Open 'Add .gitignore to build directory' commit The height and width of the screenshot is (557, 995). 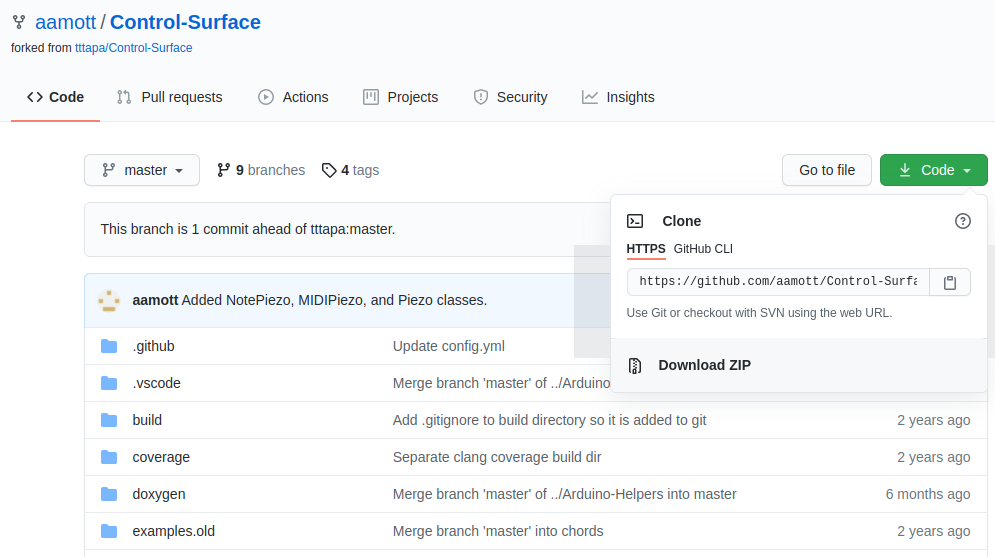[550, 420]
